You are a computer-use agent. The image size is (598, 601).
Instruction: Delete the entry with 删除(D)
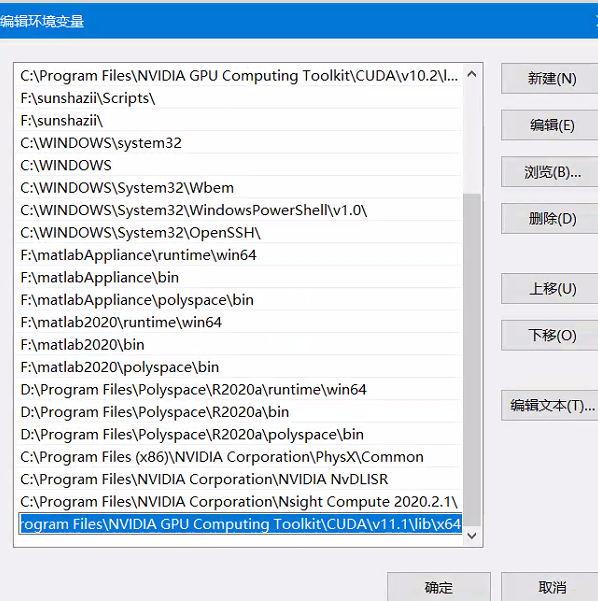point(550,219)
